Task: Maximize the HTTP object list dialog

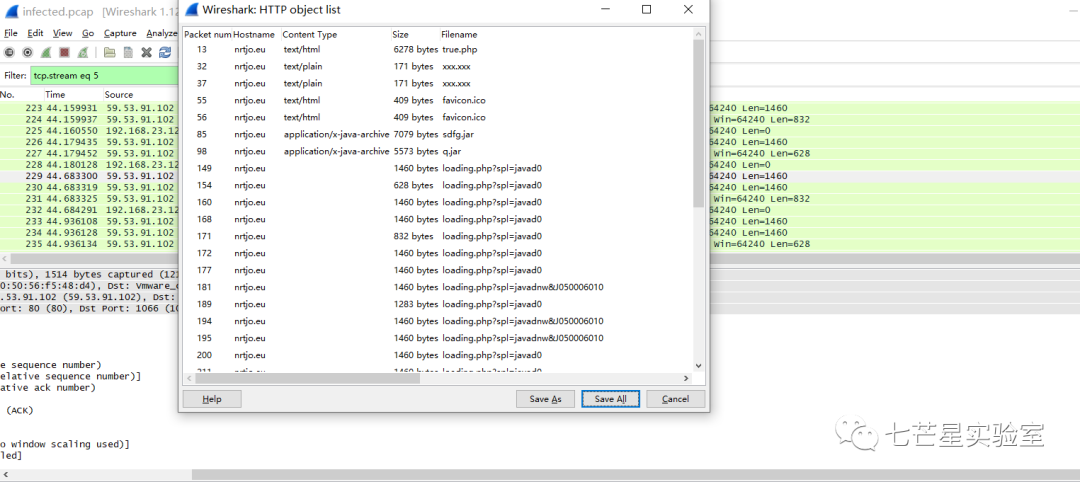Action: pos(646,10)
